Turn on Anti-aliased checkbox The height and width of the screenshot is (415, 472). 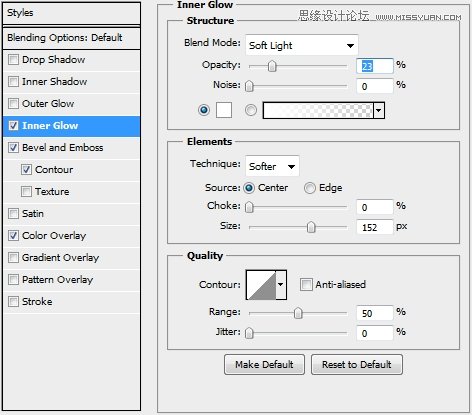pos(306,285)
